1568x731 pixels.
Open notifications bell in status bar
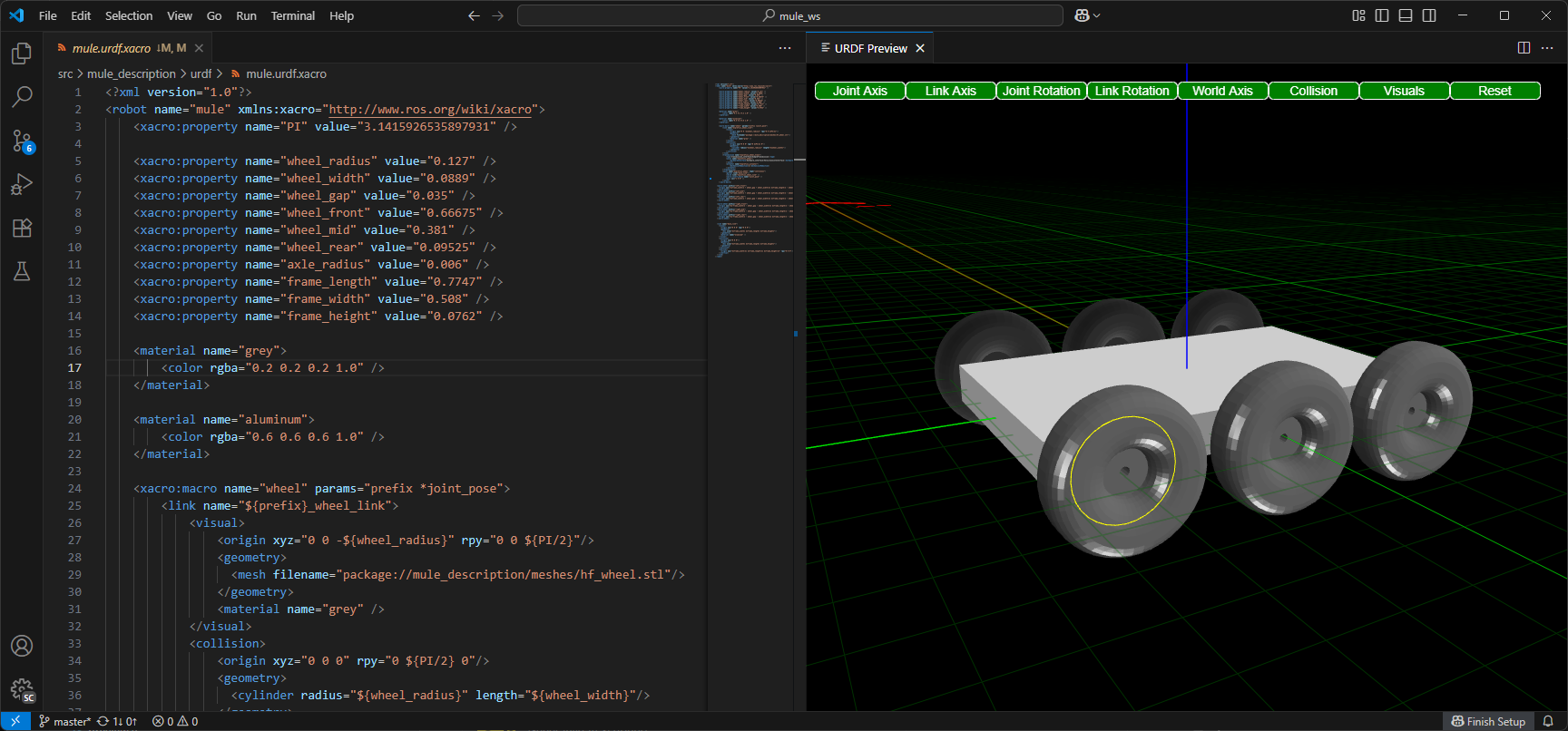point(1548,721)
